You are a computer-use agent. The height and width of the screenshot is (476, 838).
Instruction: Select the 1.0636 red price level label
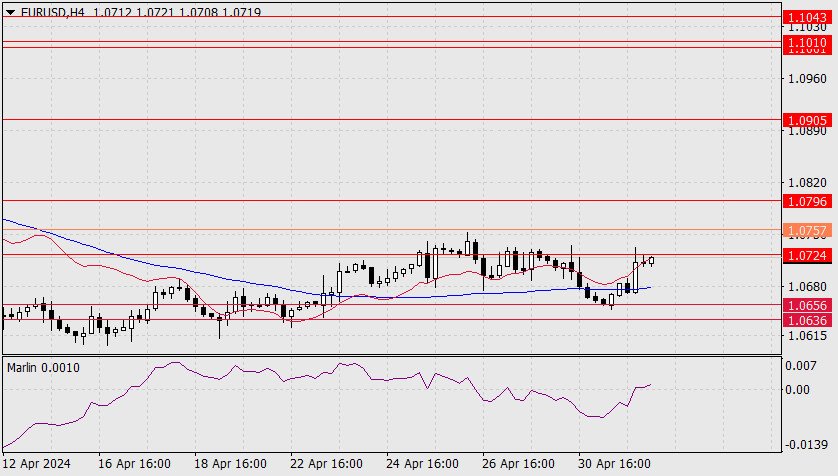(808, 321)
